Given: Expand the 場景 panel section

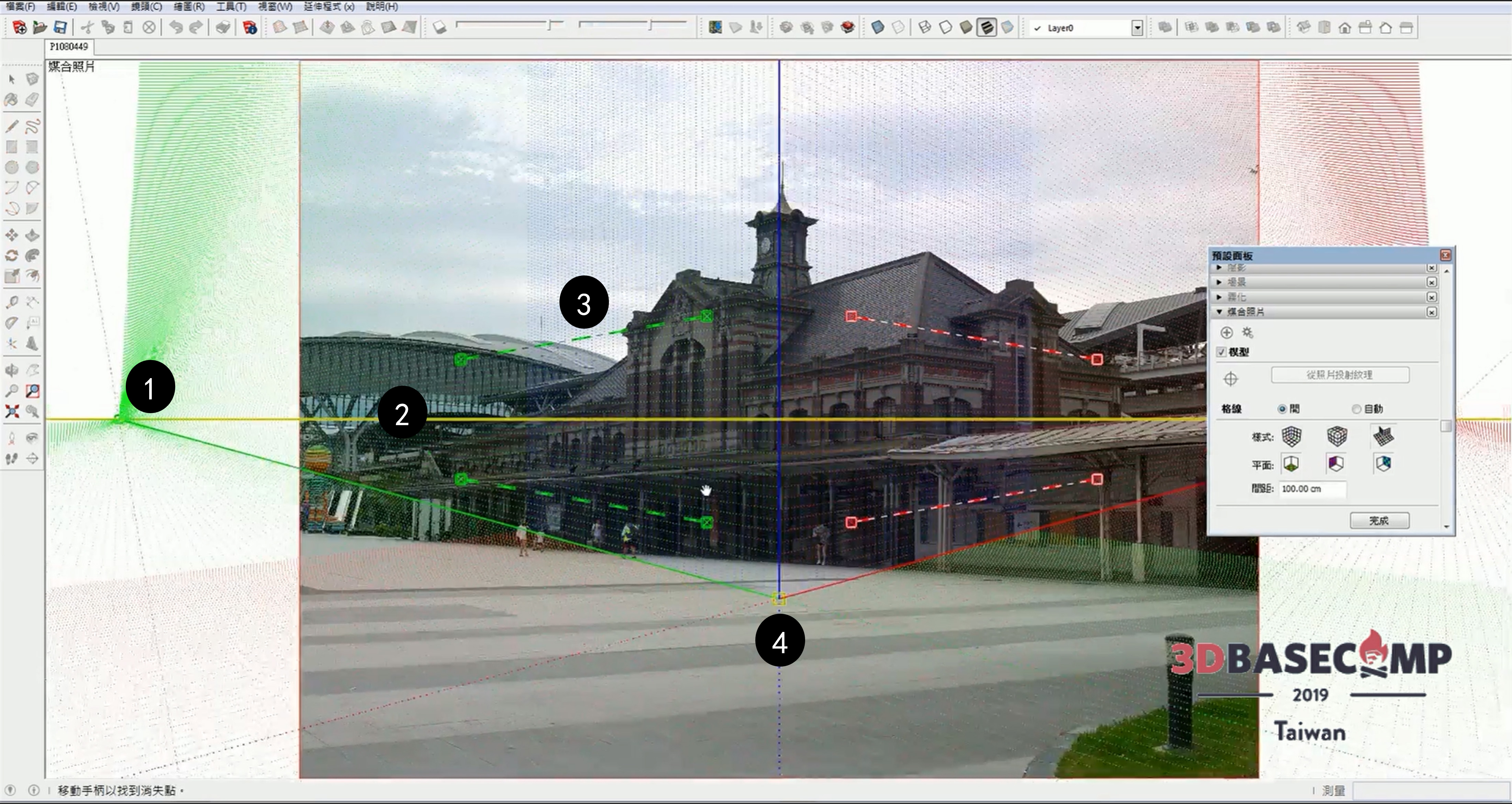Looking at the screenshot, I should coord(1220,282).
